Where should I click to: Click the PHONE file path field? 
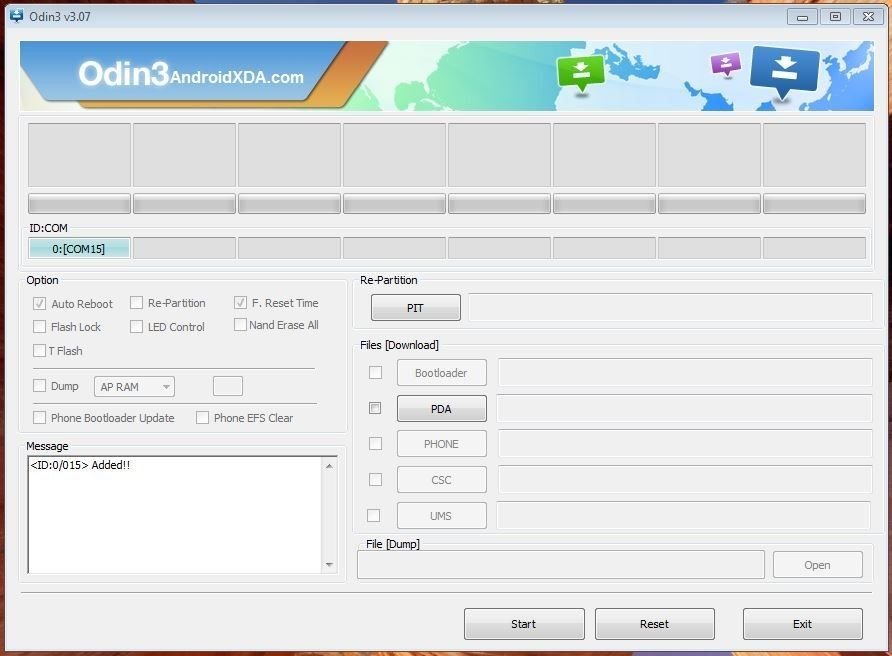point(685,444)
